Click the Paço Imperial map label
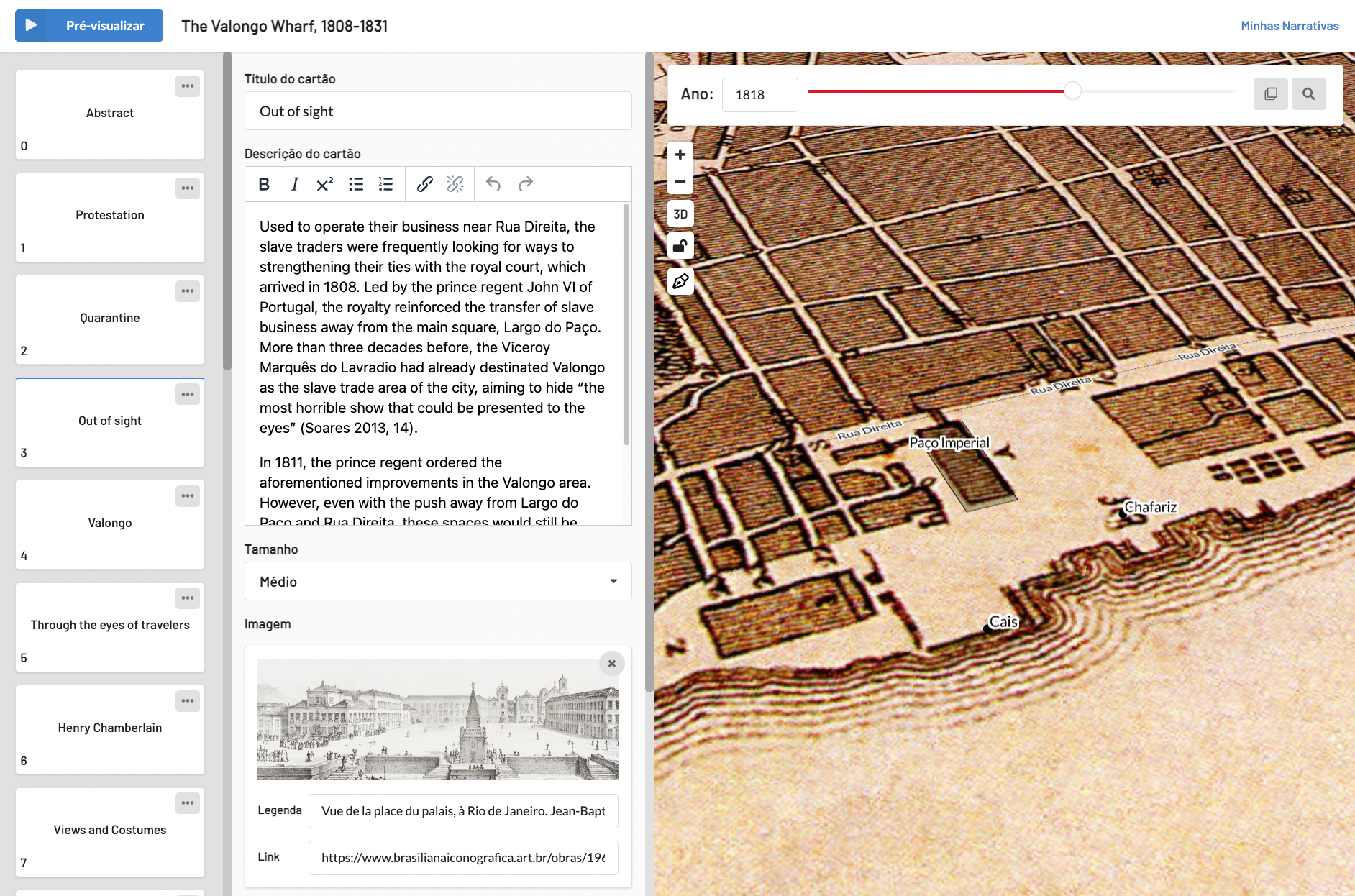This screenshot has height=896, width=1355. click(949, 443)
